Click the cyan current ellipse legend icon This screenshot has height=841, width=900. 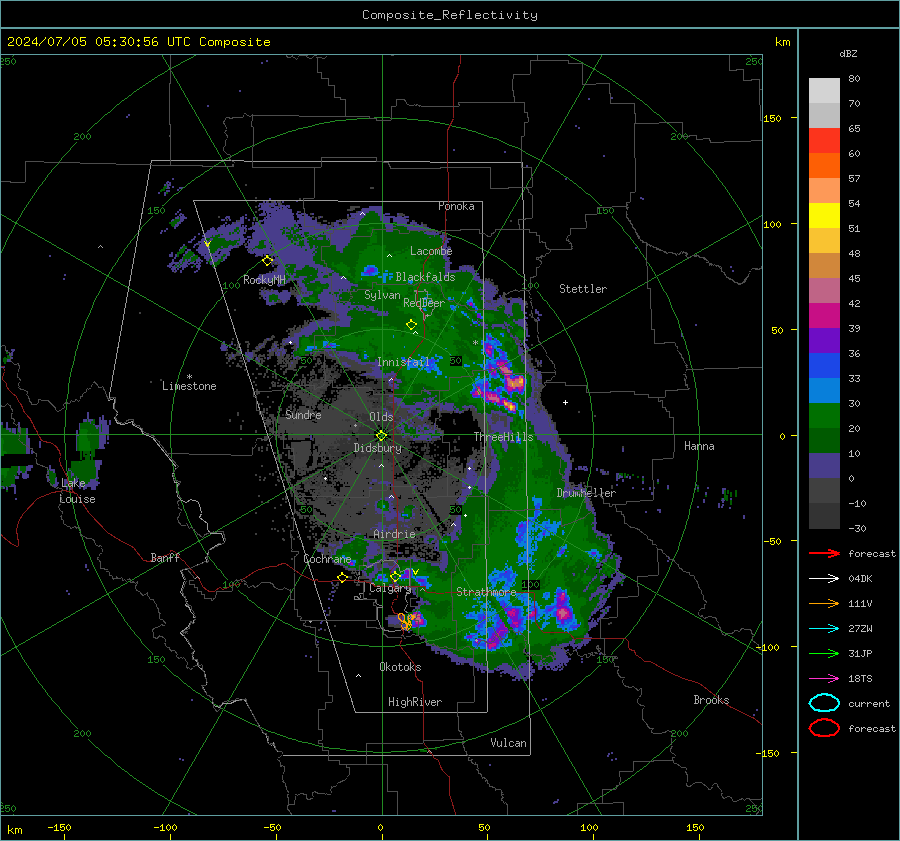824,703
